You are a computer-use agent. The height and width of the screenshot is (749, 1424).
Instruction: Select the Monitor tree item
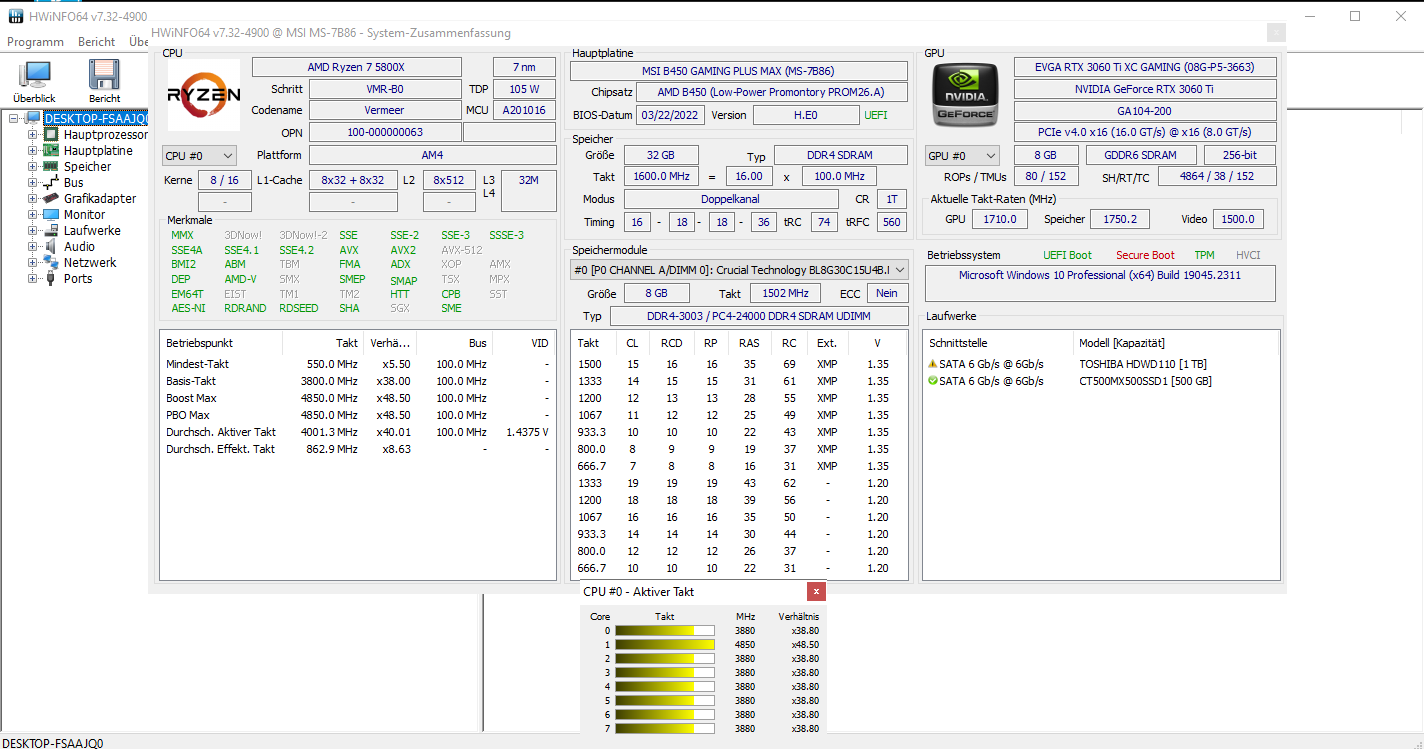click(x=84, y=215)
